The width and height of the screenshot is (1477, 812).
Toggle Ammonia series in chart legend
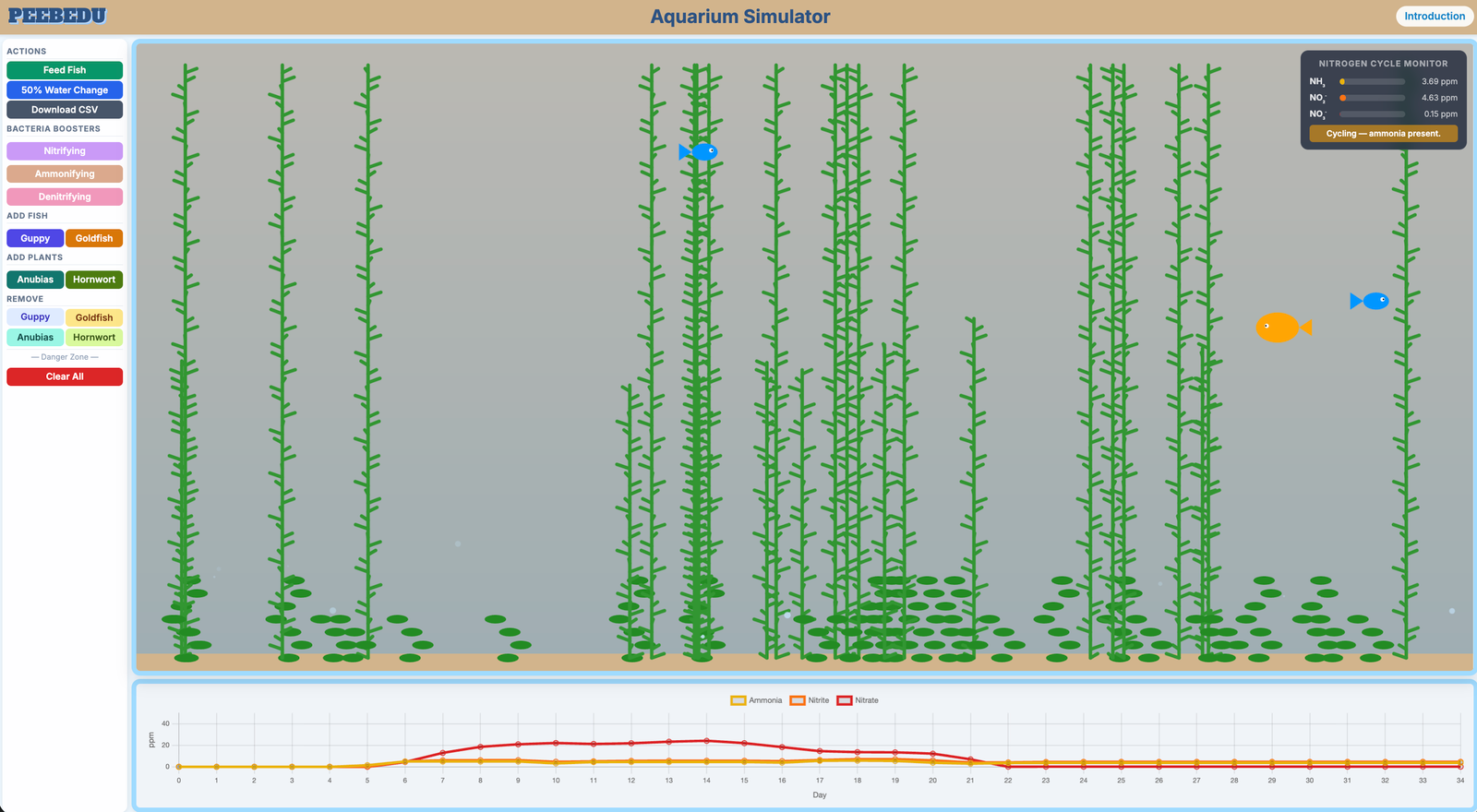coord(756,700)
